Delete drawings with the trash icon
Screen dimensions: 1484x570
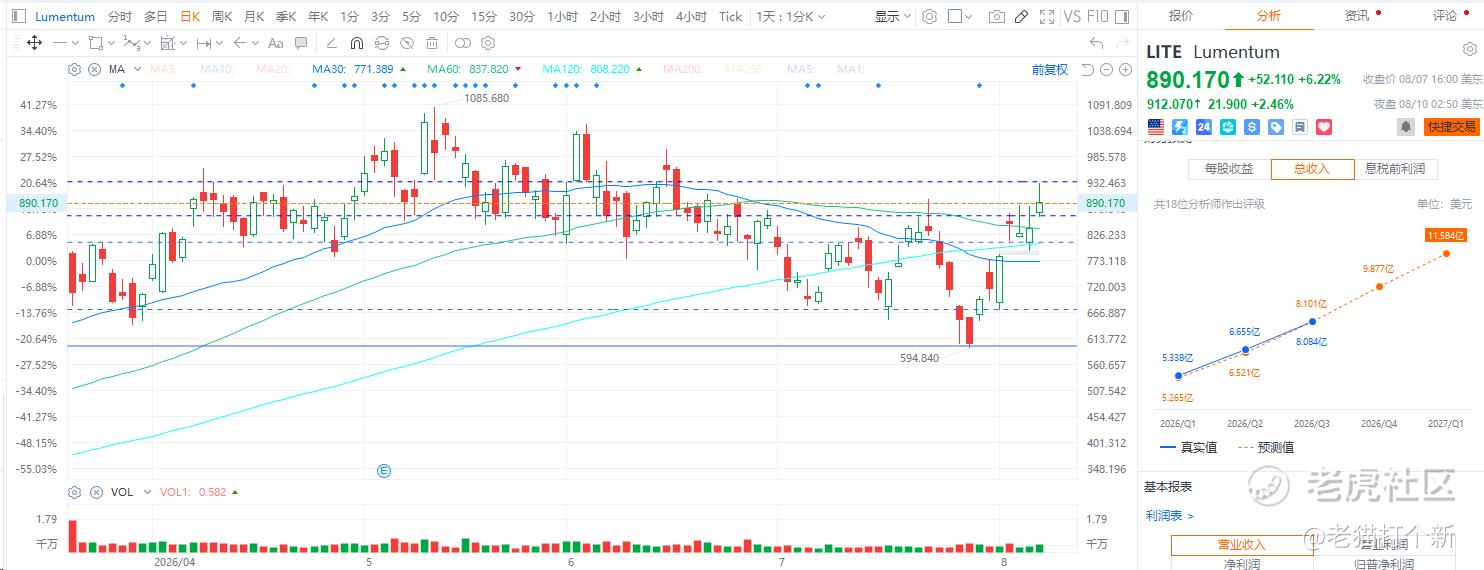coord(431,43)
